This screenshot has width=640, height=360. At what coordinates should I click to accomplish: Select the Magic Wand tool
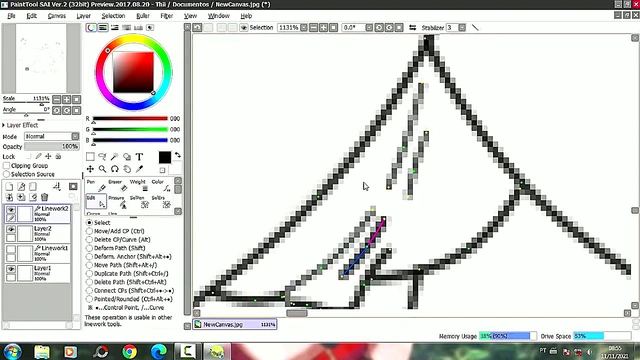tap(115, 157)
